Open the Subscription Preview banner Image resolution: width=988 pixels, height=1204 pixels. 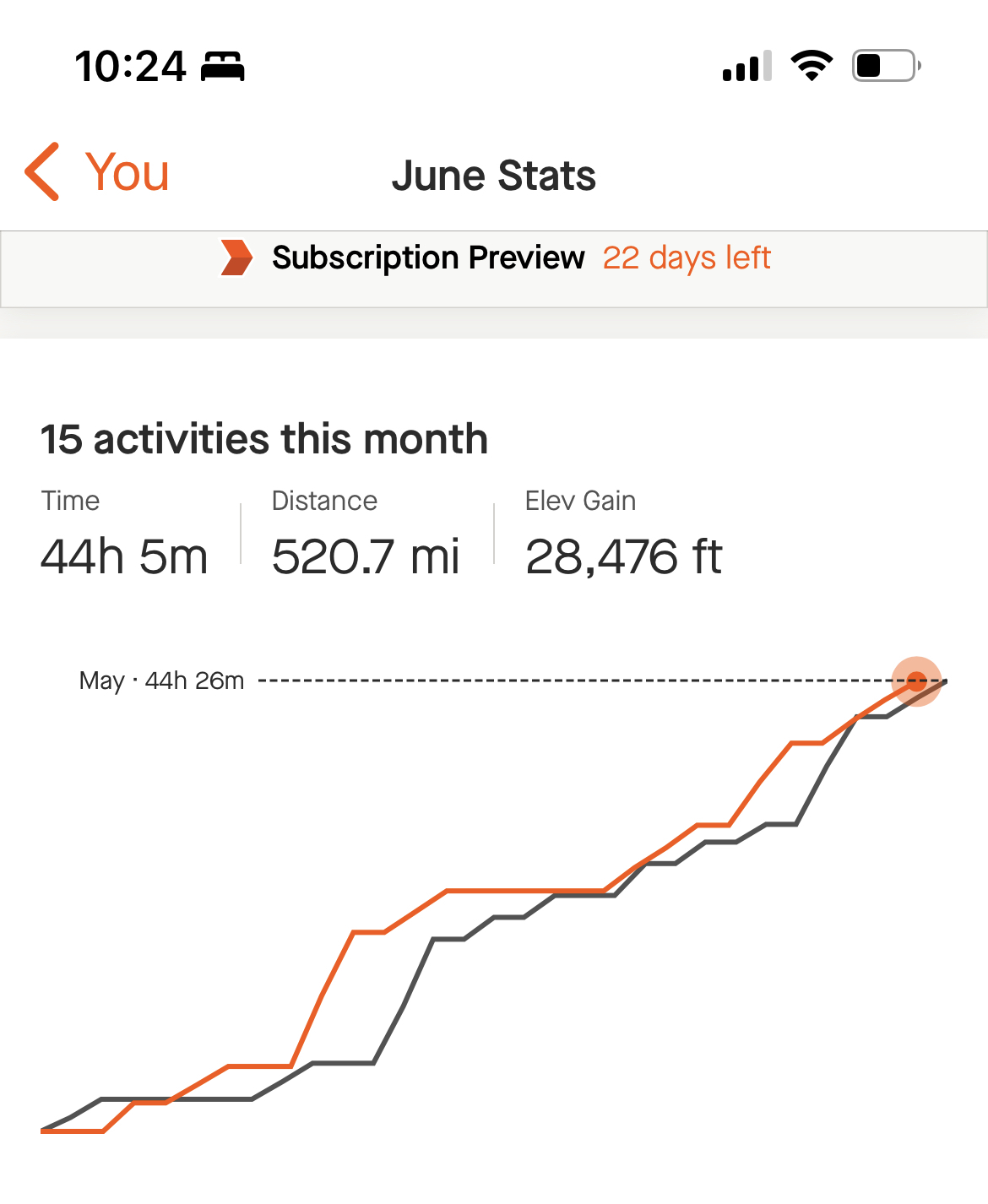click(x=494, y=268)
